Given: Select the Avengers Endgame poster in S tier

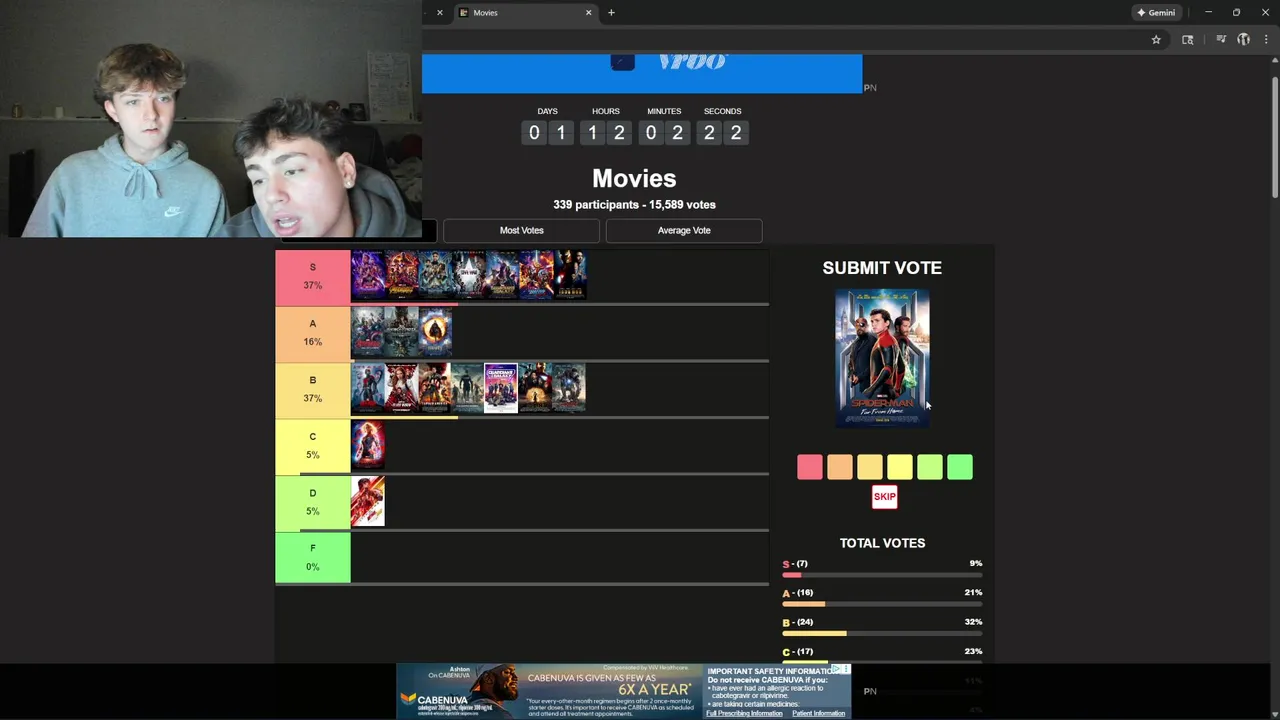Looking at the screenshot, I should click(368, 275).
